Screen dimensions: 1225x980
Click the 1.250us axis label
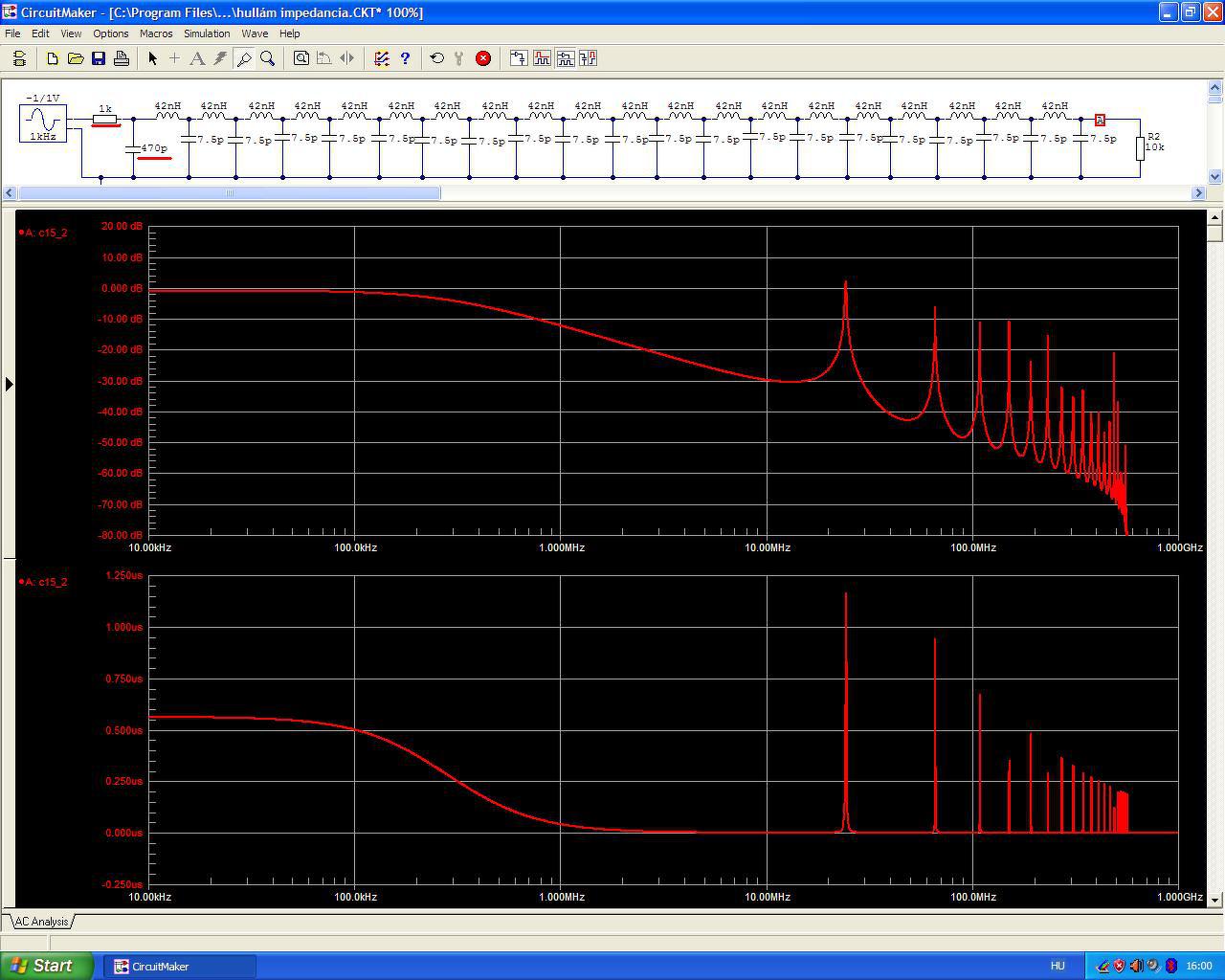coord(124,576)
